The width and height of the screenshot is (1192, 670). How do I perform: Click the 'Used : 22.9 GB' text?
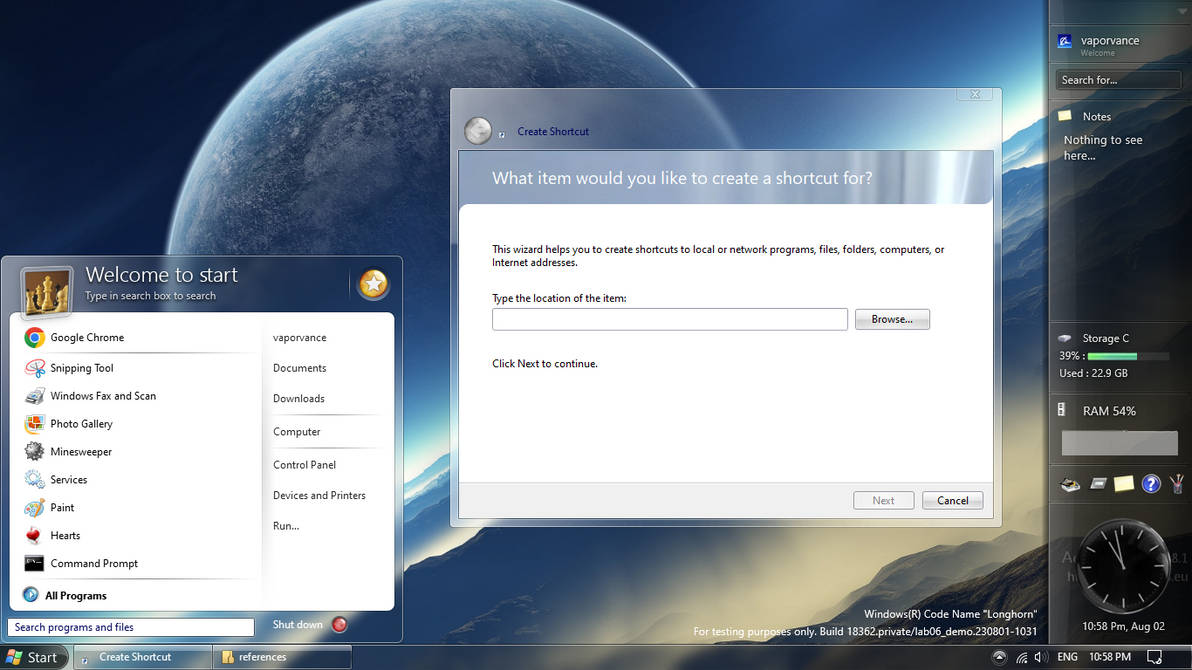point(1093,373)
